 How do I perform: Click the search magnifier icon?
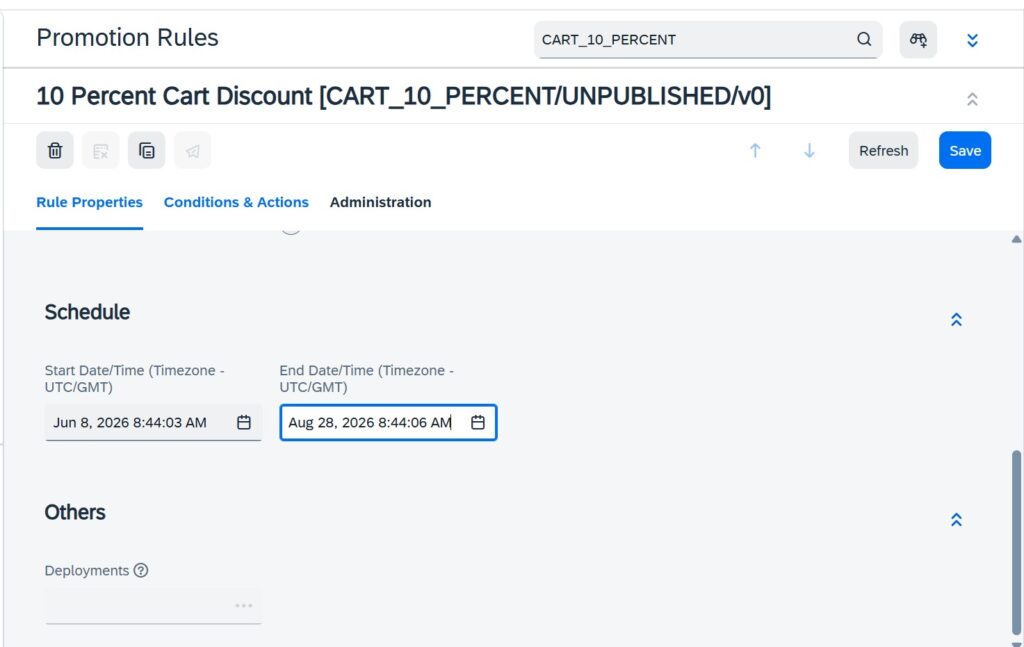point(864,39)
